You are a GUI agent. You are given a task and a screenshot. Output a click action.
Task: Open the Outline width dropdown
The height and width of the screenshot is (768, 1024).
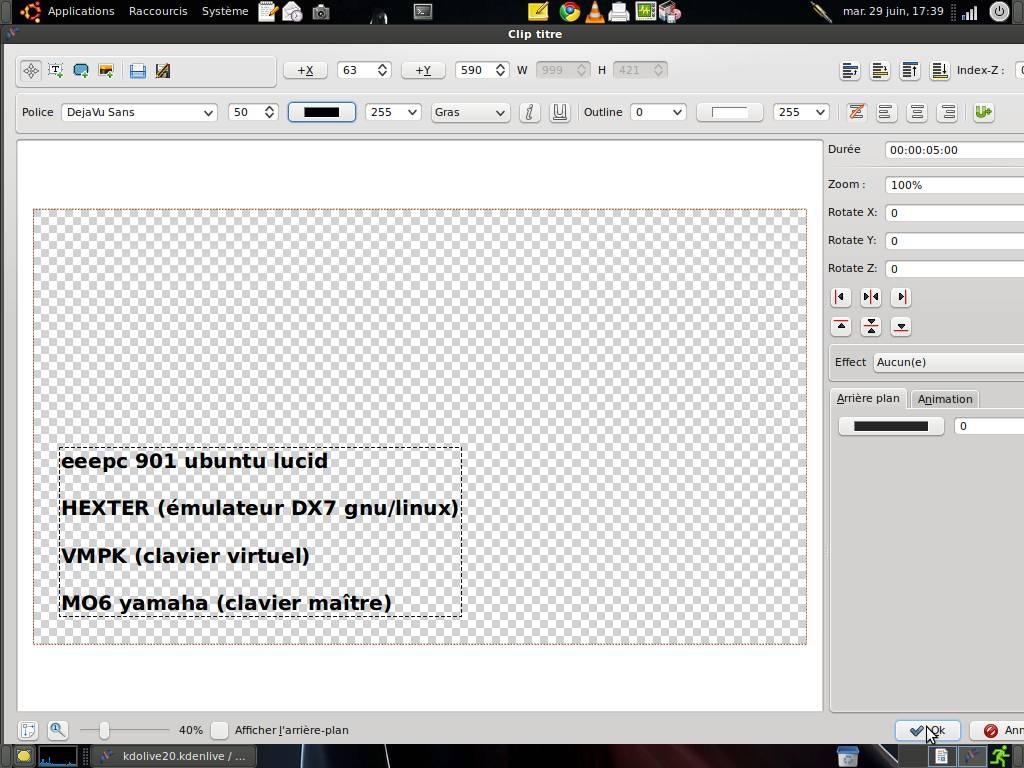(658, 112)
